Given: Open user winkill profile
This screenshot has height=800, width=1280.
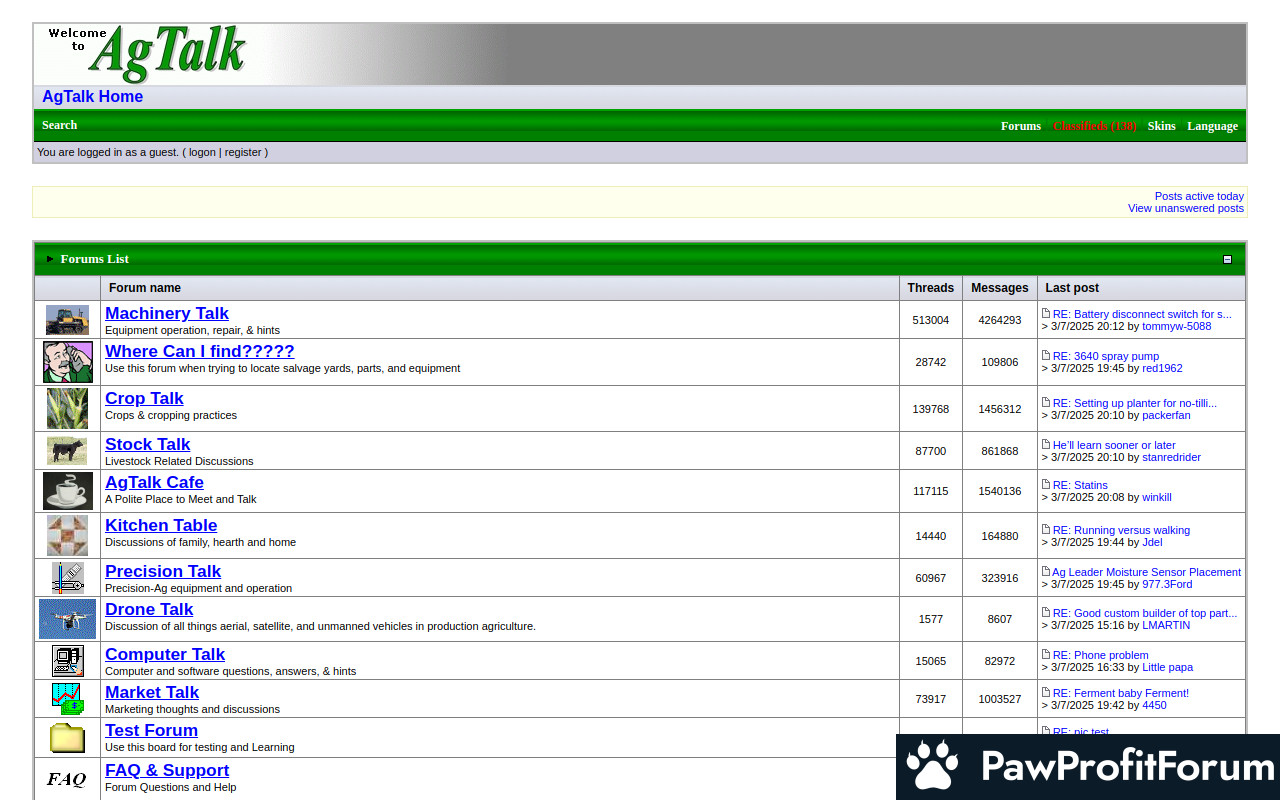Looking at the screenshot, I should pos(1157,497).
